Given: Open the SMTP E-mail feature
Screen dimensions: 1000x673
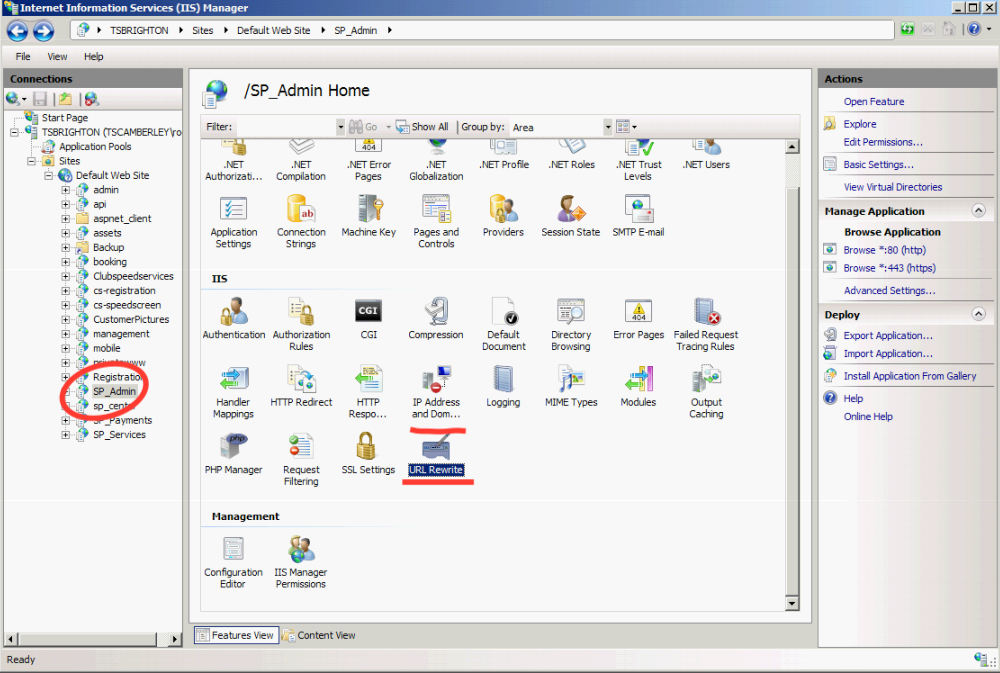Looking at the screenshot, I should (638, 217).
